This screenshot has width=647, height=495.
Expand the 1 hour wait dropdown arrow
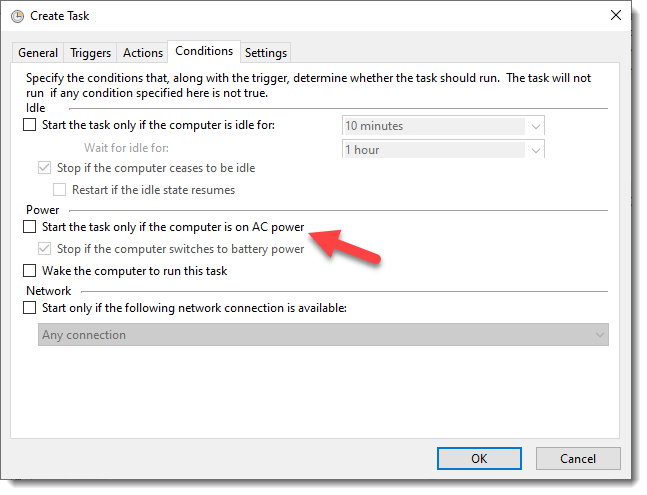pos(536,150)
